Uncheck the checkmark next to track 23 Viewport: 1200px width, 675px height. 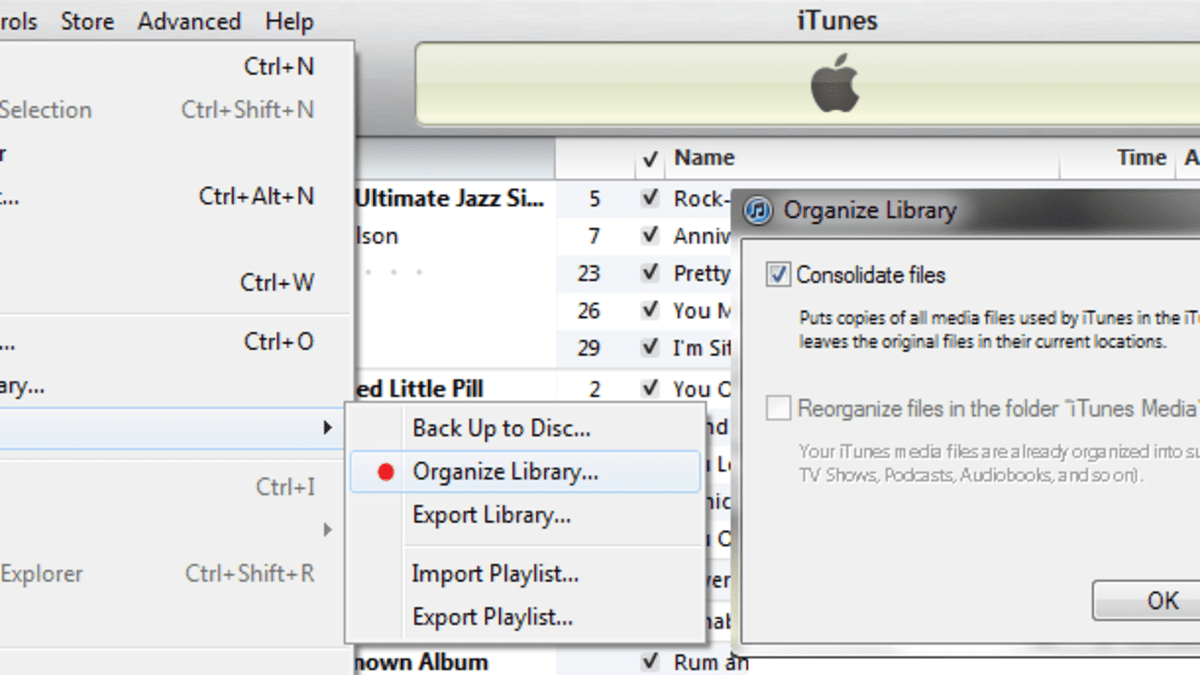coord(650,272)
